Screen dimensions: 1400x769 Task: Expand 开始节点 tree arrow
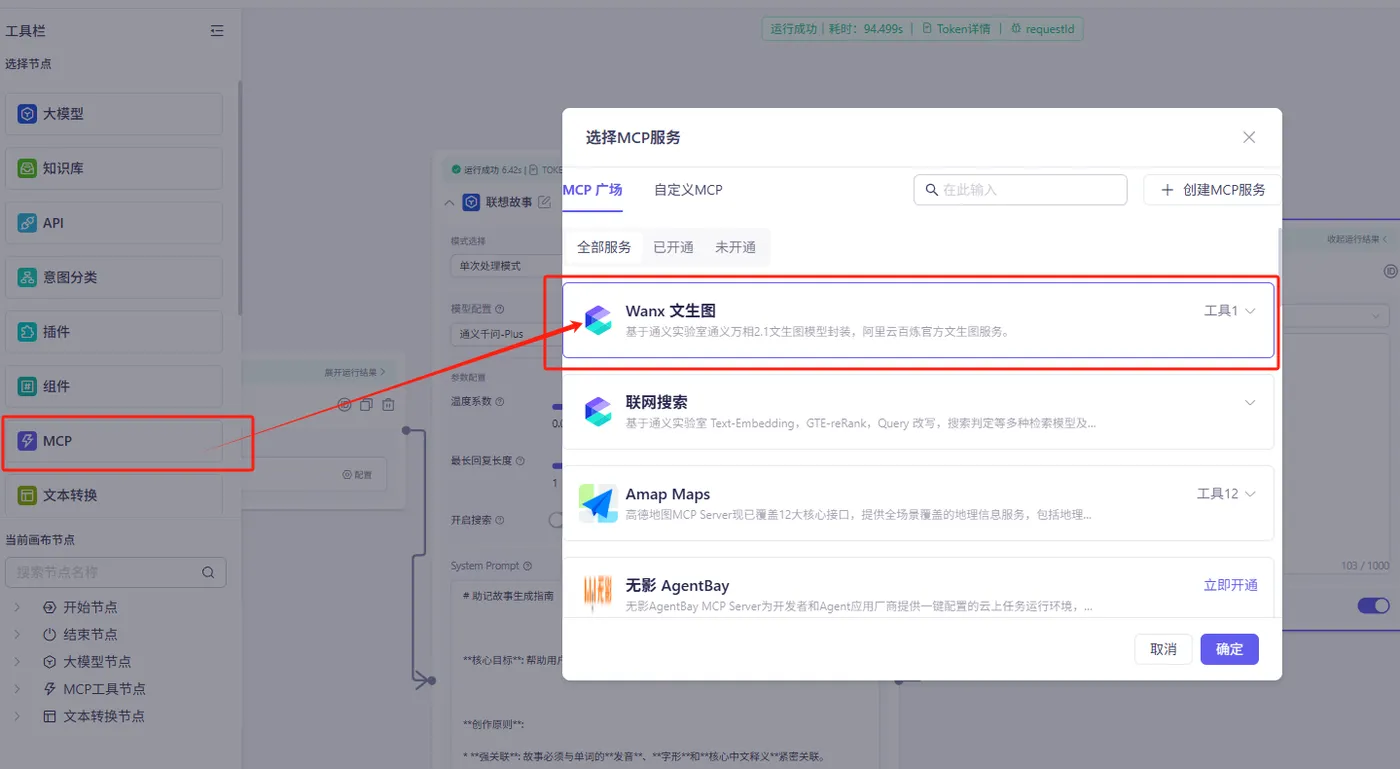(17, 607)
